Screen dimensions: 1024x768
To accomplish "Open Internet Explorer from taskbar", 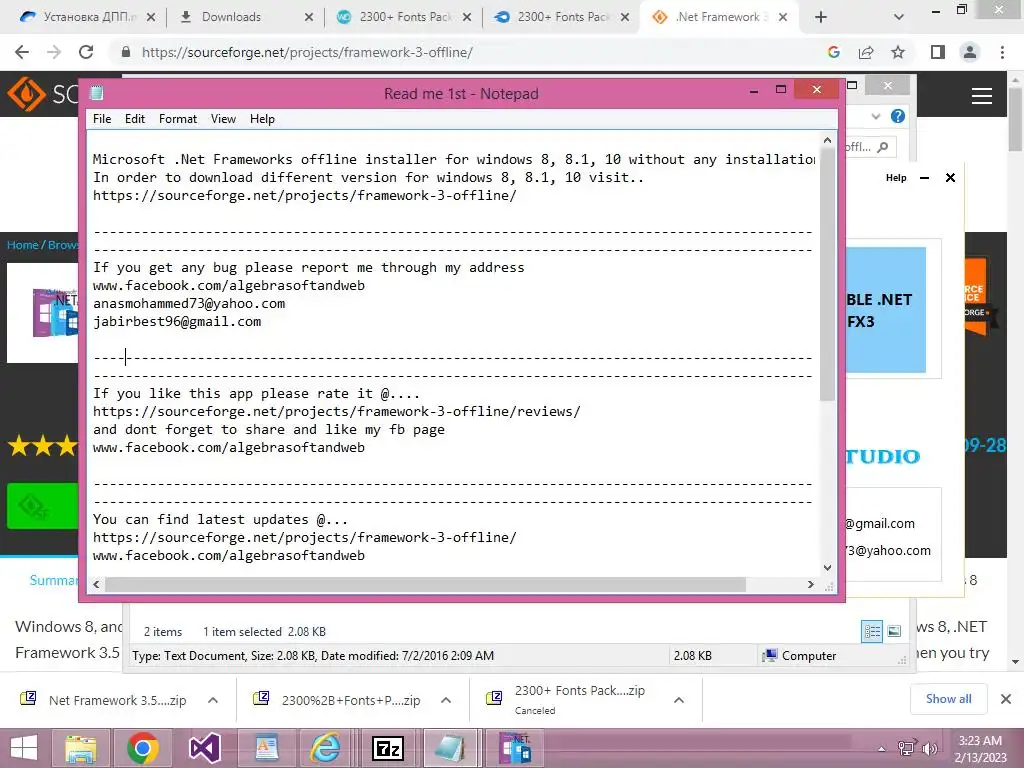I will coord(325,748).
